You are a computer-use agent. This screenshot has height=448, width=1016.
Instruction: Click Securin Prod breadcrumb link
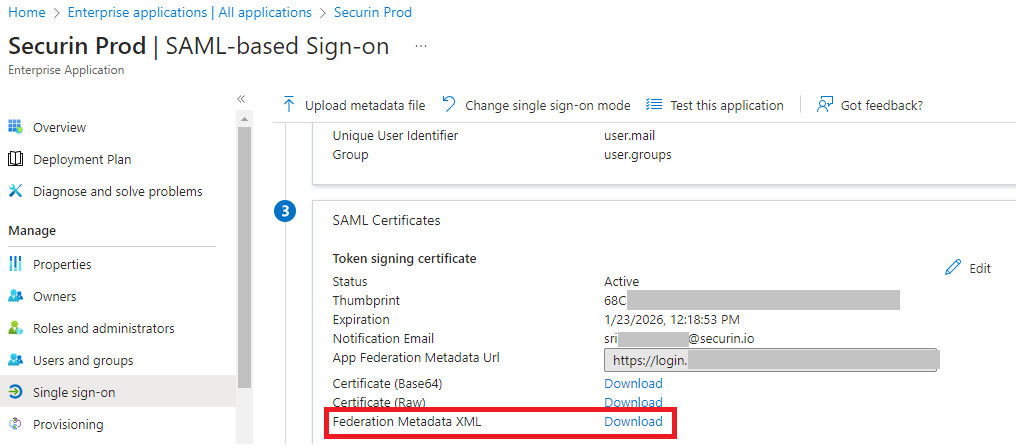(x=373, y=12)
